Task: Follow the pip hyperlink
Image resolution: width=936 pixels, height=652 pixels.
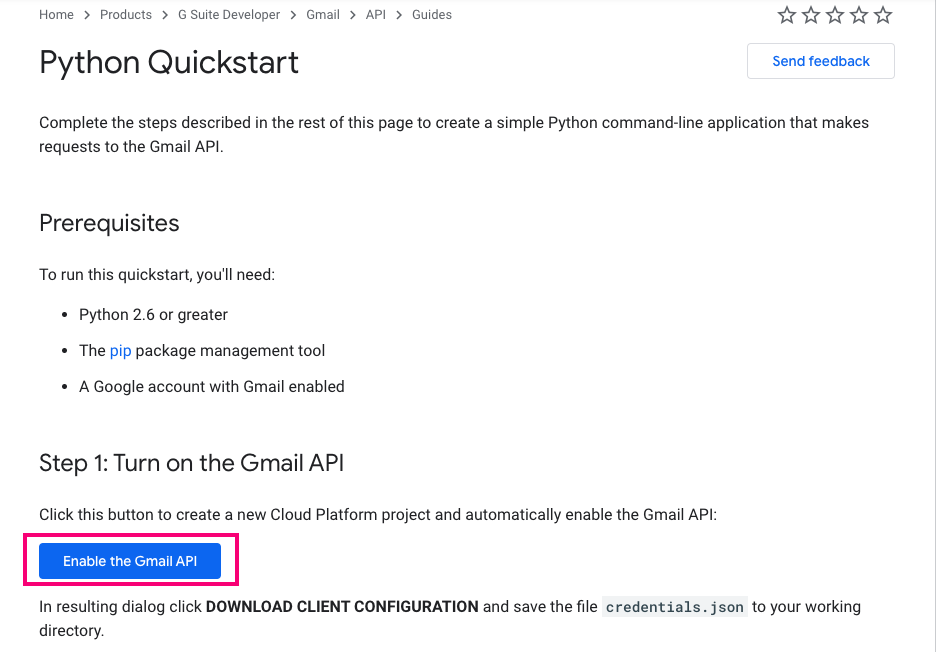Action: coord(120,350)
